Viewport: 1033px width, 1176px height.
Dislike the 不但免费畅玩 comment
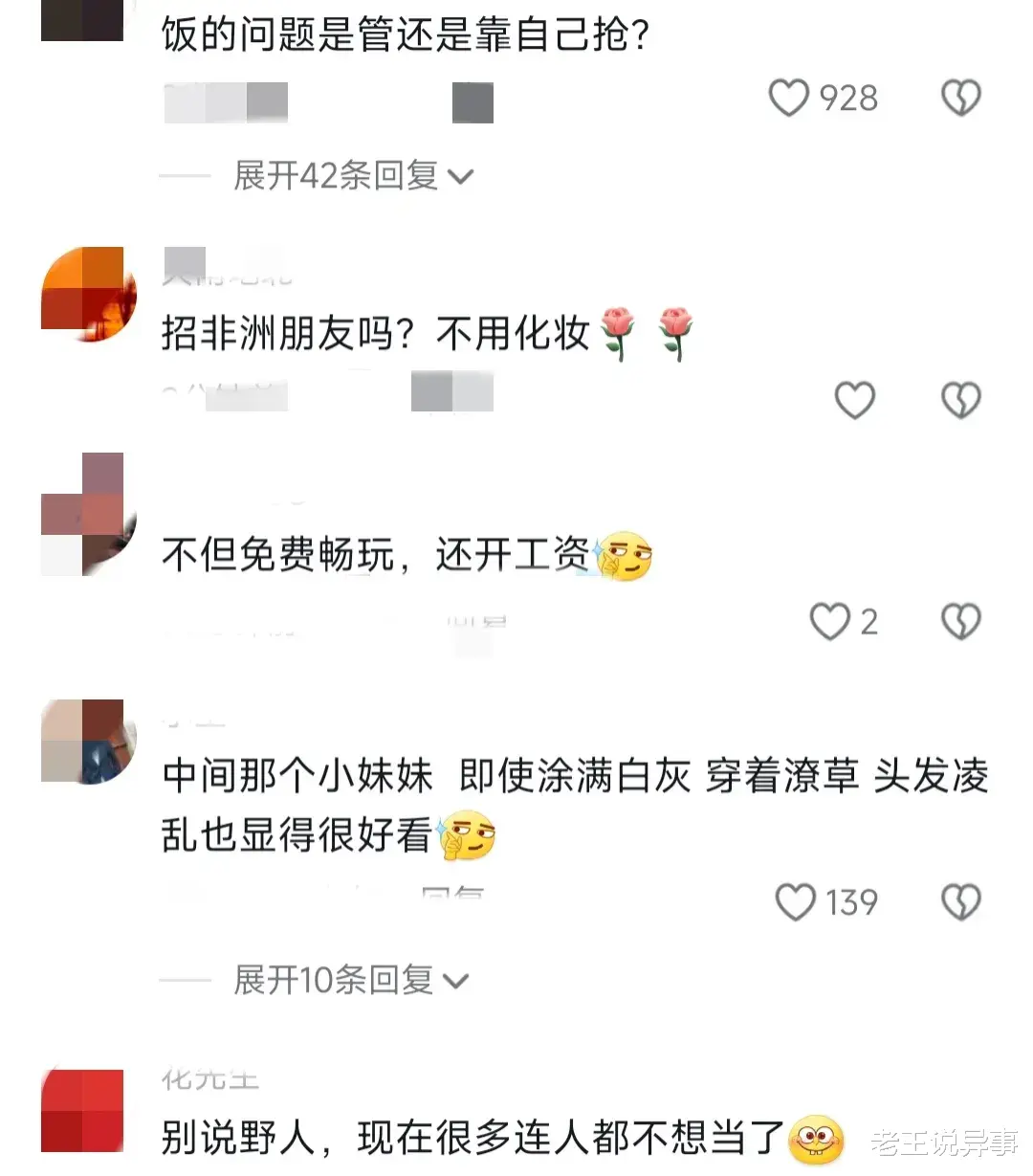[961, 621]
